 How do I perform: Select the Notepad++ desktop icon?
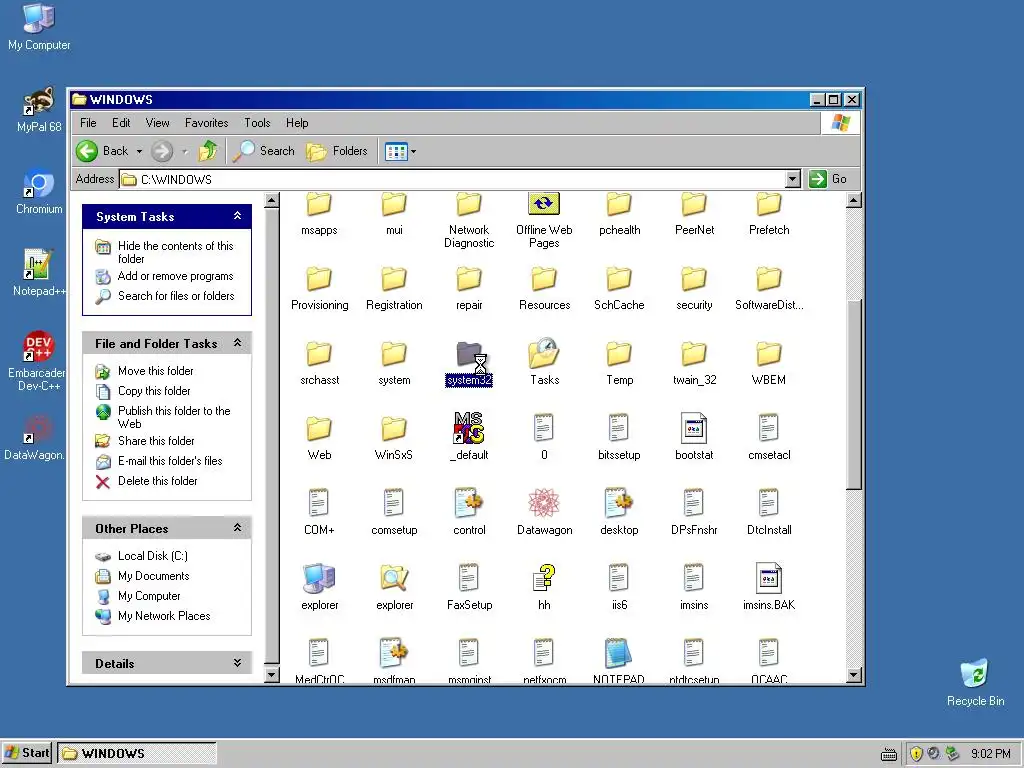pos(39,274)
